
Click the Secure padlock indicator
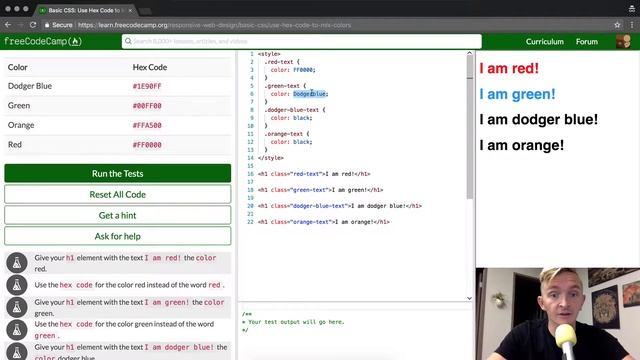click(58, 25)
